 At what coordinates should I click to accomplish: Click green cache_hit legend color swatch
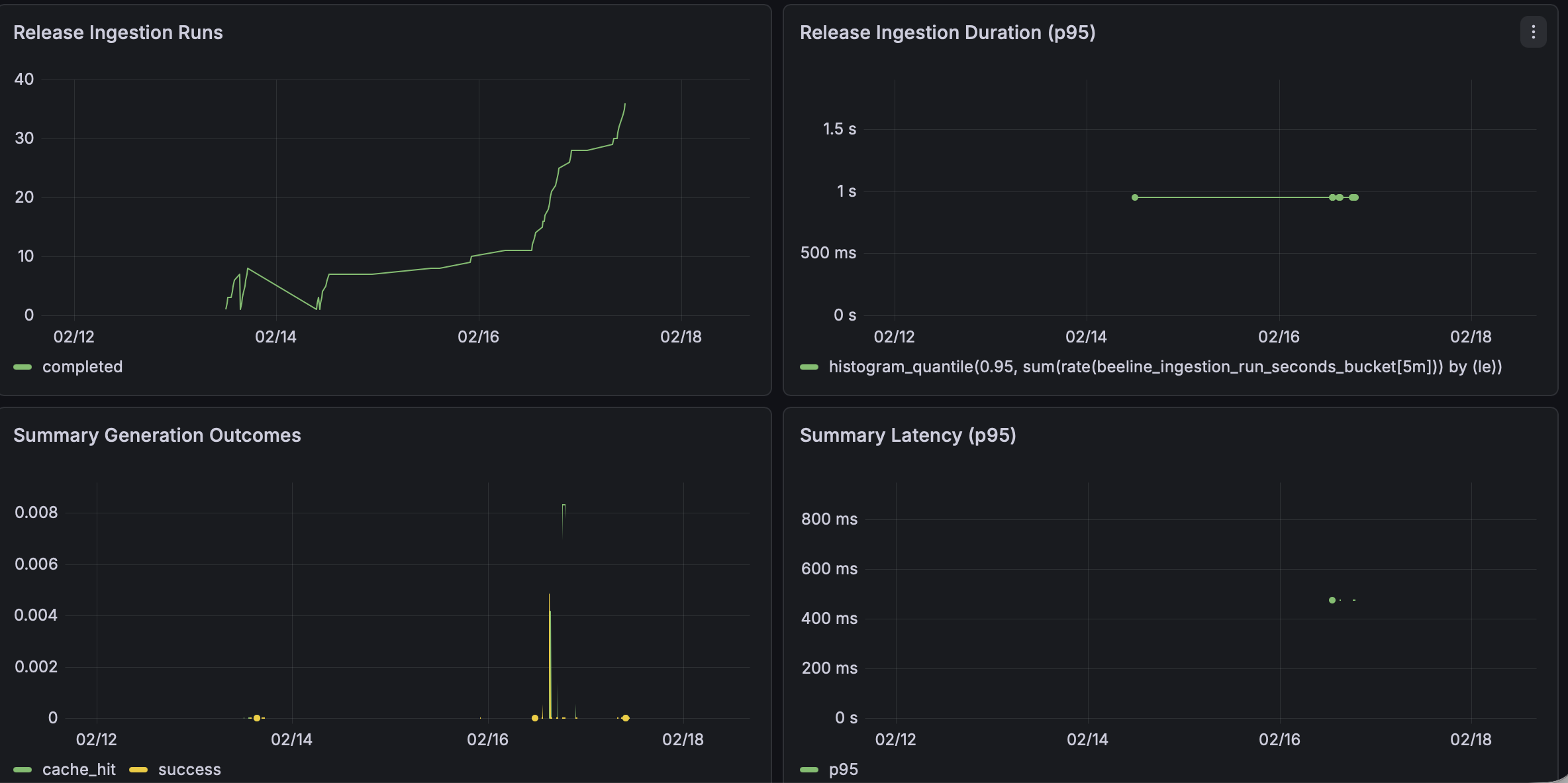pyautogui.click(x=23, y=770)
